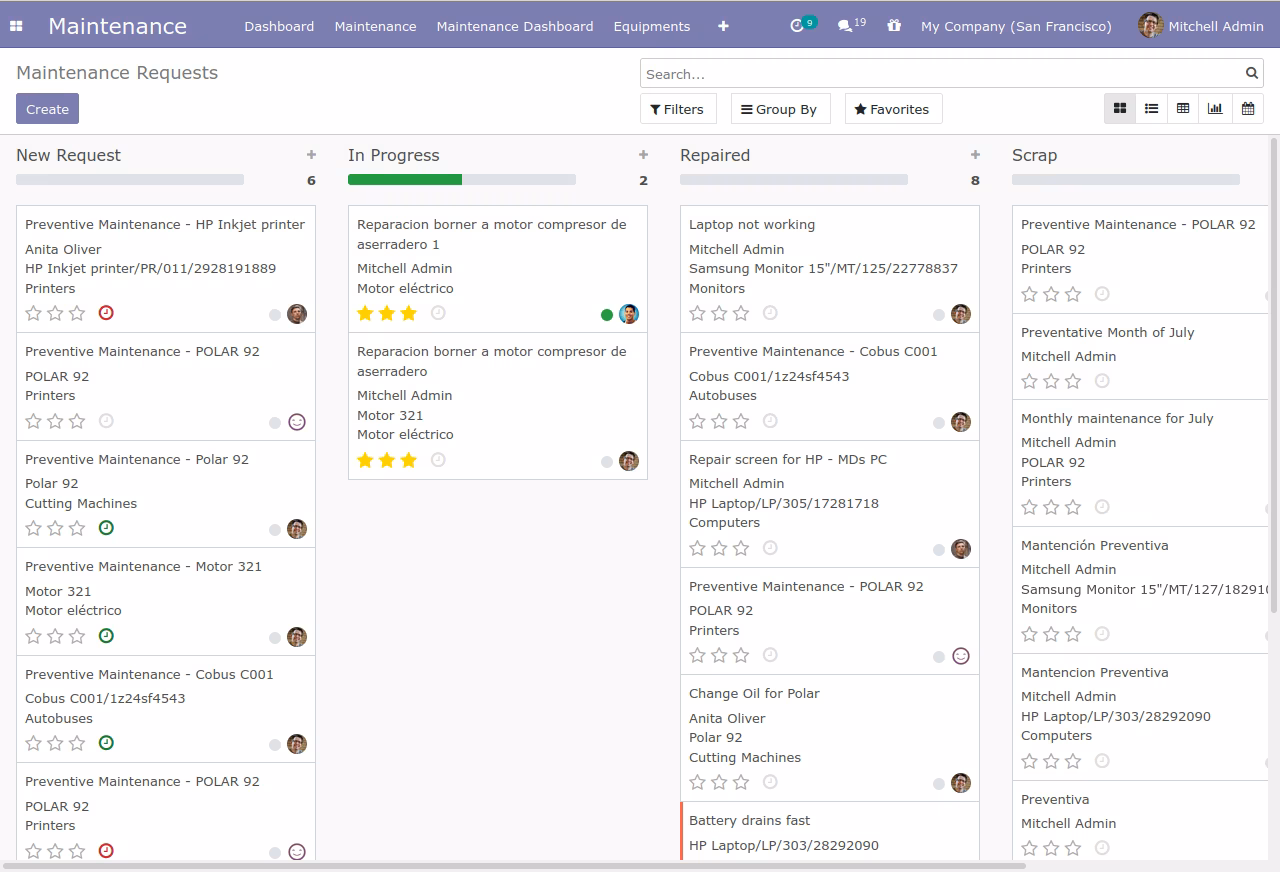
Task: Click the New Request column progress bar
Action: [130, 180]
